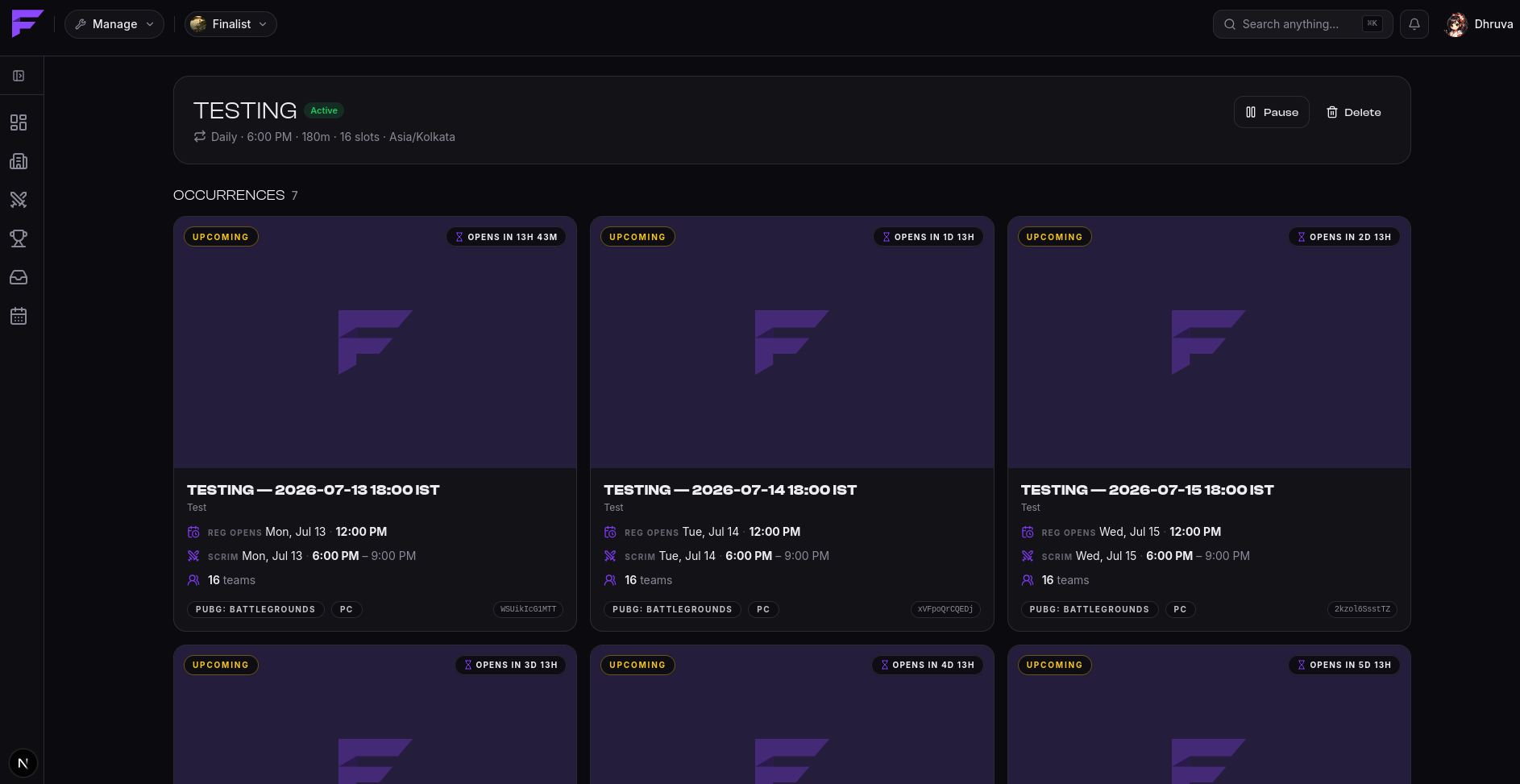Click the WSUikIcG1MTT code chip
Image resolution: width=1520 pixels, height=784 pixels.
[529, 609]
